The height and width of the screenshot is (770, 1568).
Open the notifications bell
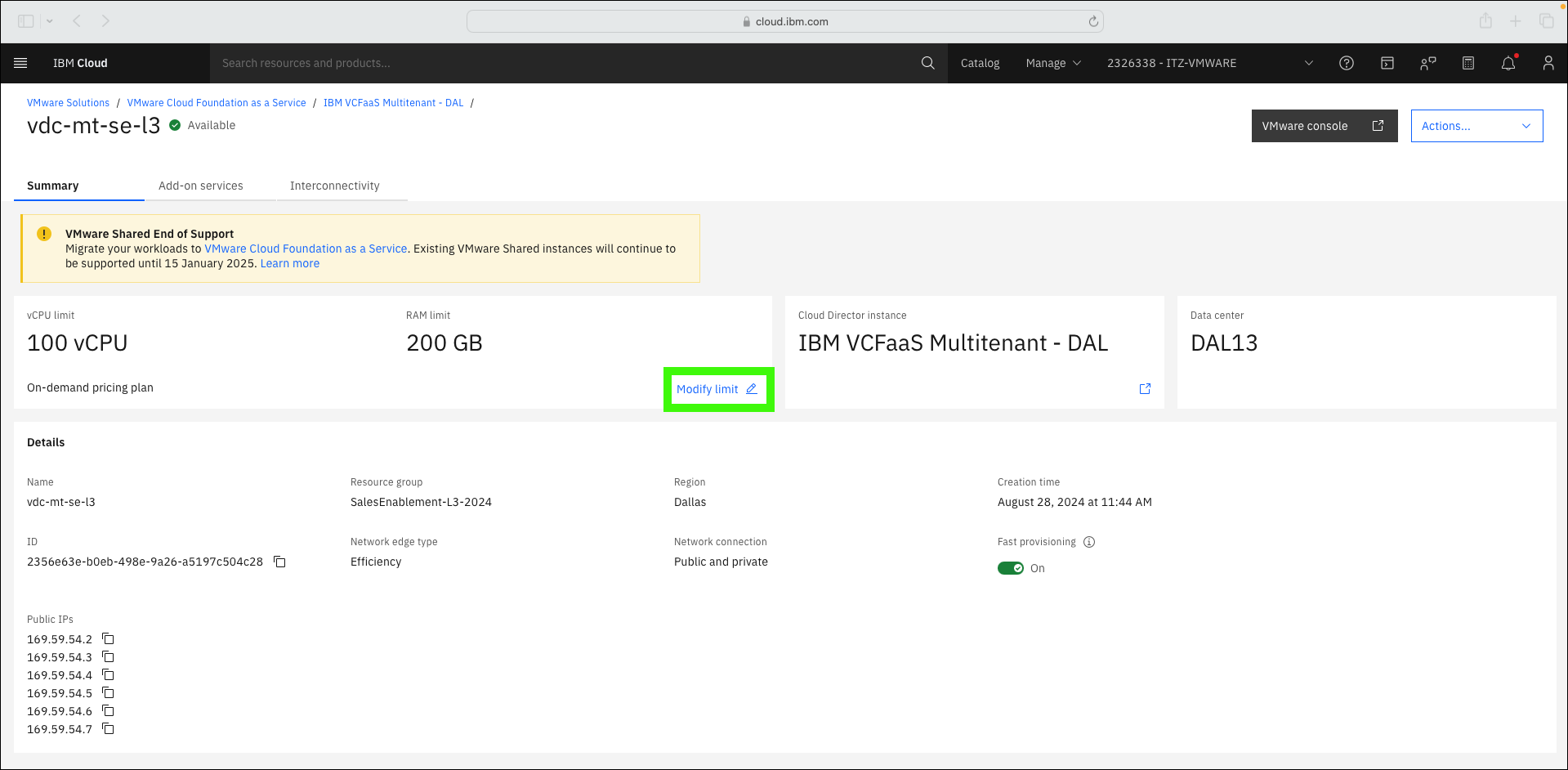click(x=1508, y=63)
